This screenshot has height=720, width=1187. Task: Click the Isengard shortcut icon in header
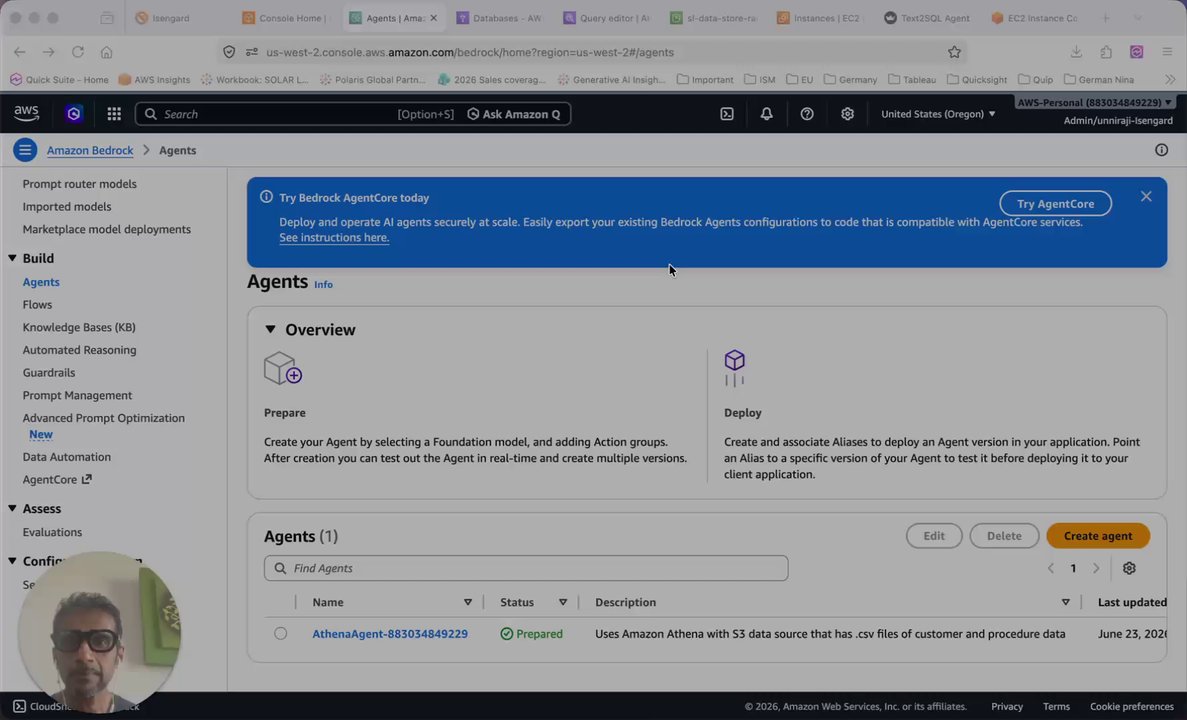pos(73,114)
